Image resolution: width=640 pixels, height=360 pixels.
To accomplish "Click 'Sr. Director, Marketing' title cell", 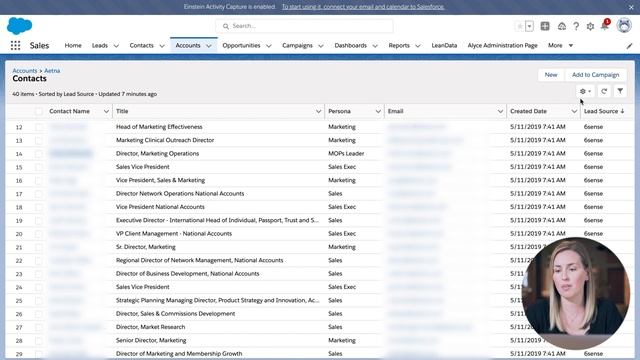I will (x=146, y=247).
